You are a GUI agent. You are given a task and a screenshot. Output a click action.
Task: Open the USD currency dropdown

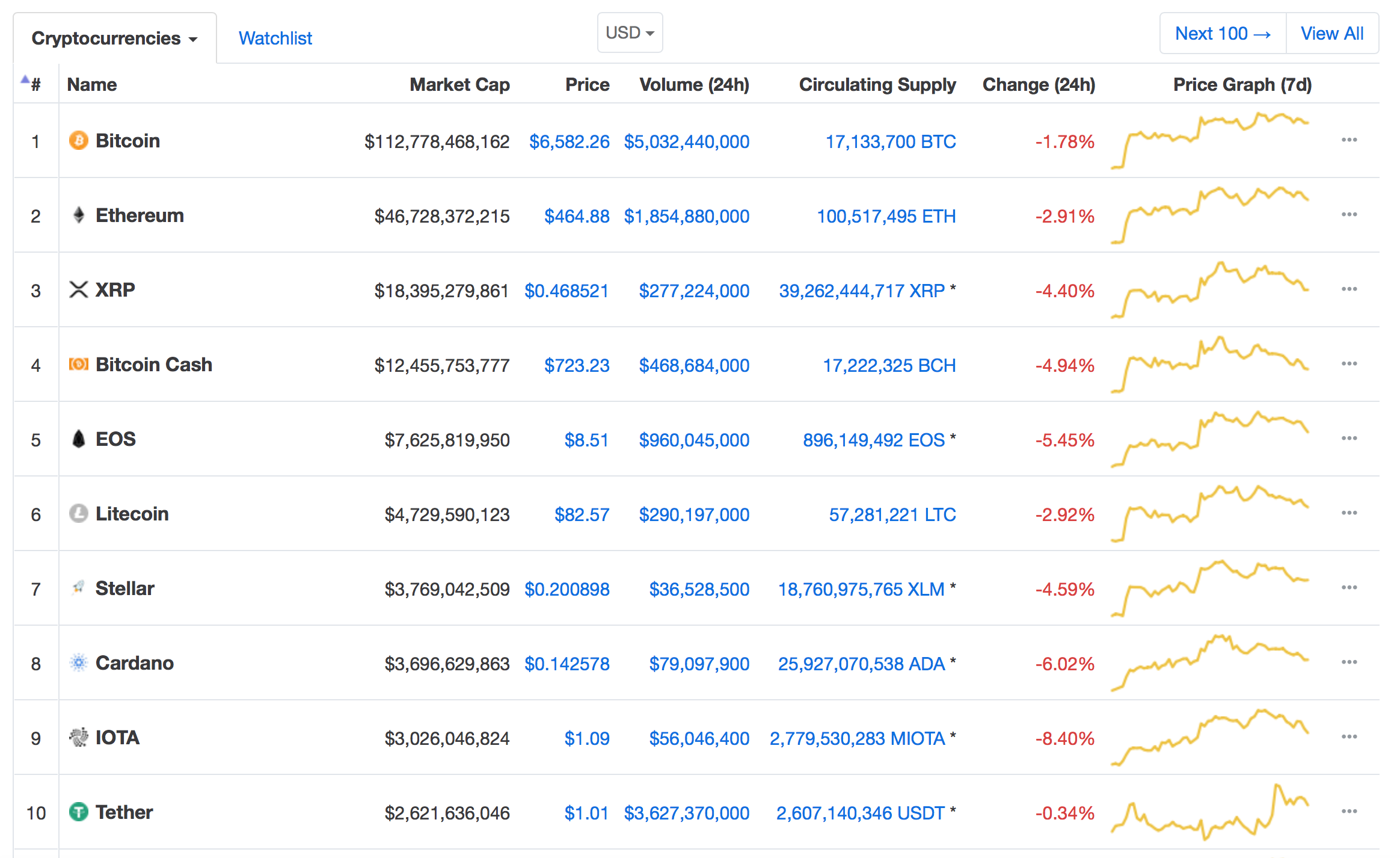tap(630, 32)
